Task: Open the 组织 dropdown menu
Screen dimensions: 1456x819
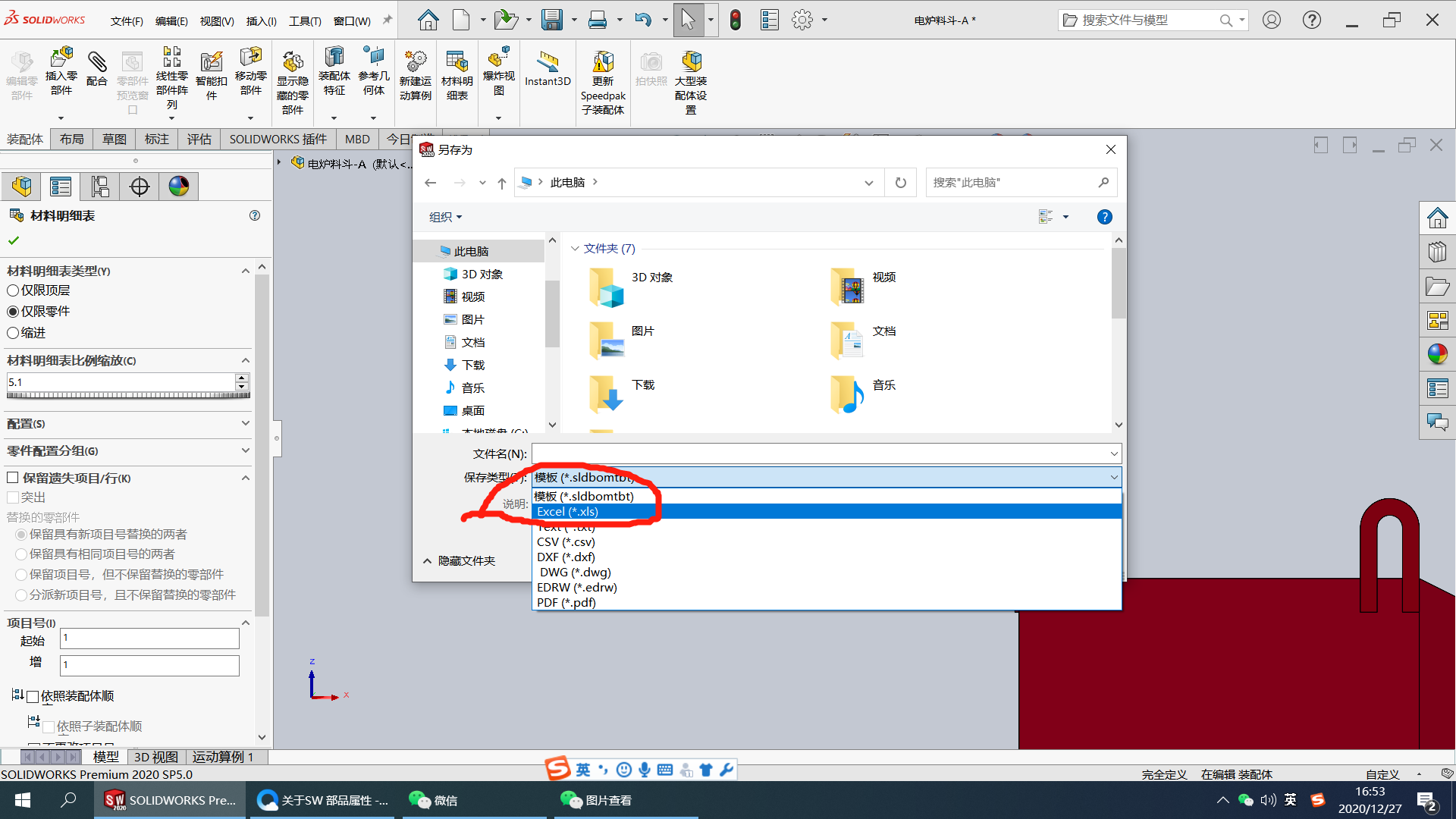Action: [445, 218]
